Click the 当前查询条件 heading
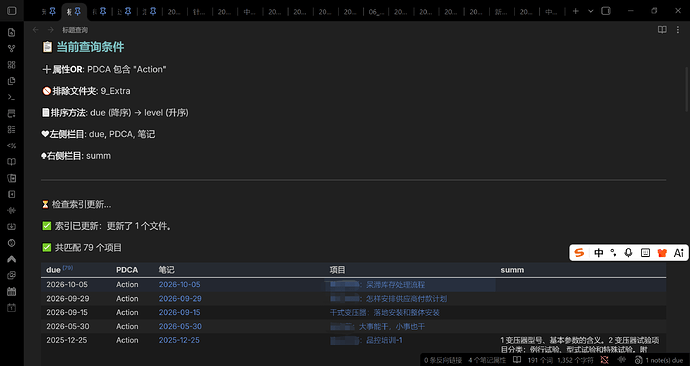The image size is (690, 366). (90, 47)
